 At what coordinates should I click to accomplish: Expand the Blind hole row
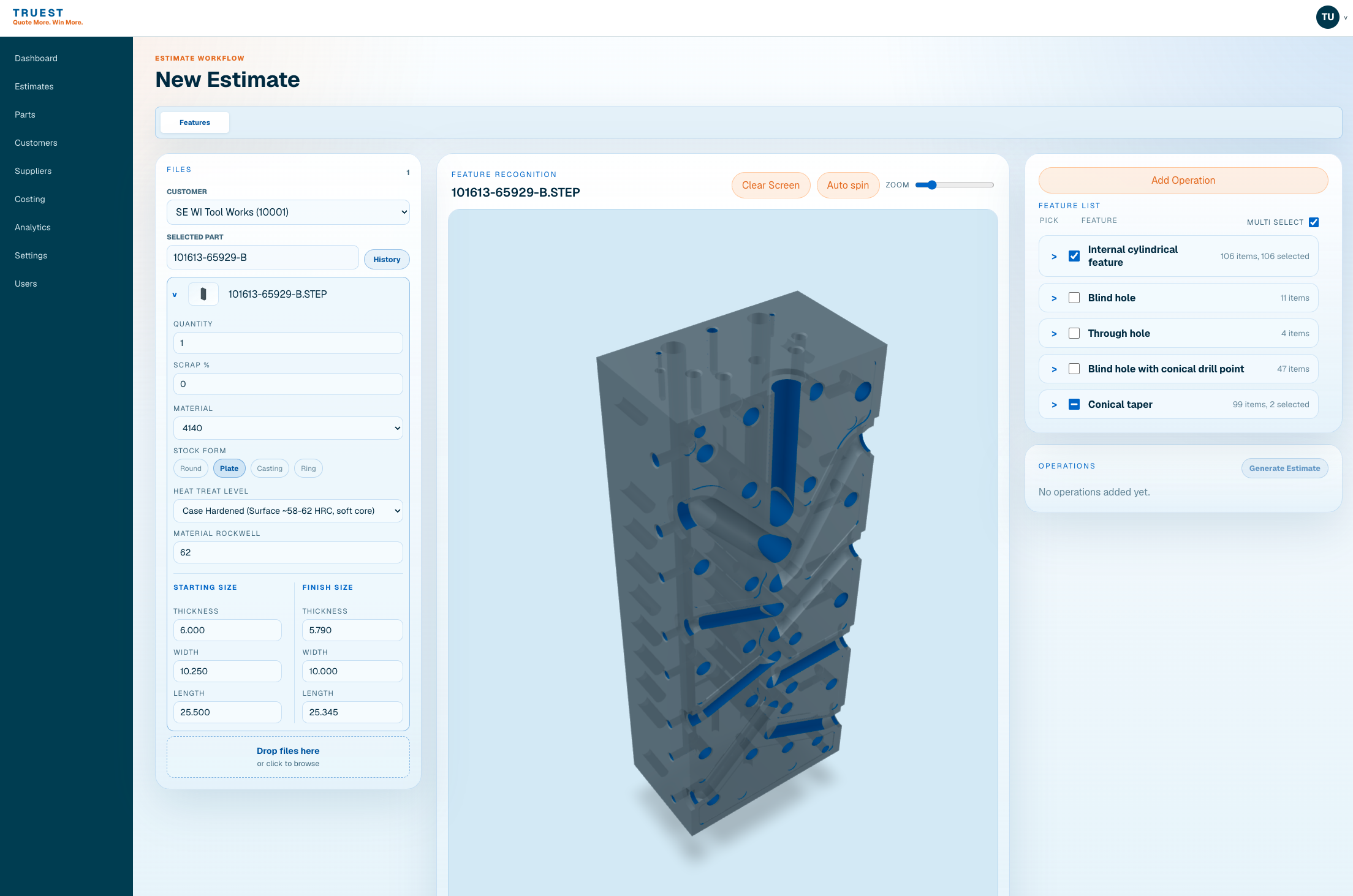click(x=1054, y=298)
